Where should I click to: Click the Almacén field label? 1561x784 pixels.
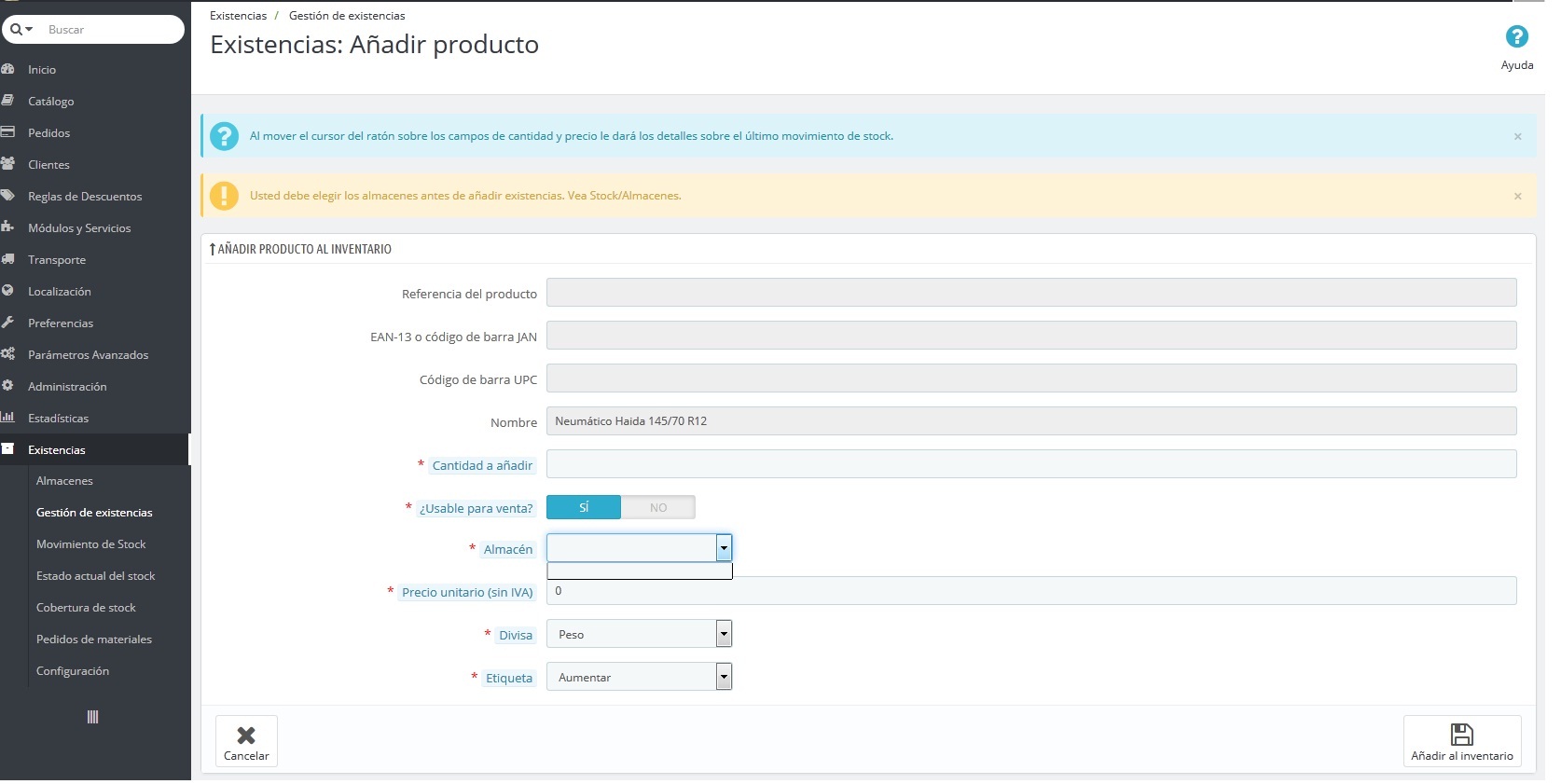click(508, 550)
